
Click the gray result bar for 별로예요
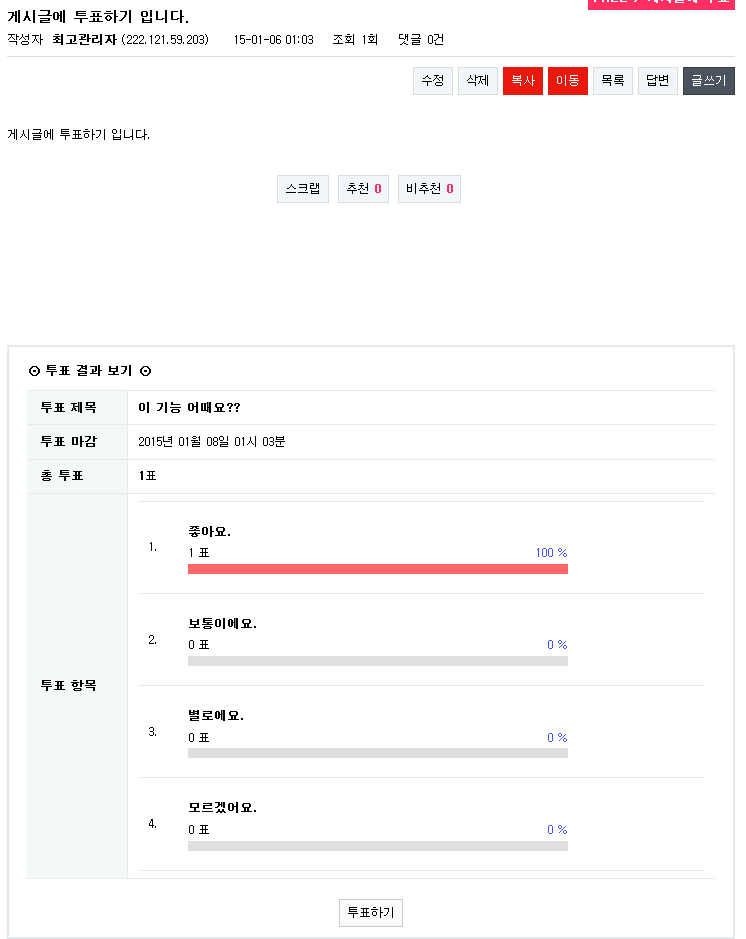[377, 753]
